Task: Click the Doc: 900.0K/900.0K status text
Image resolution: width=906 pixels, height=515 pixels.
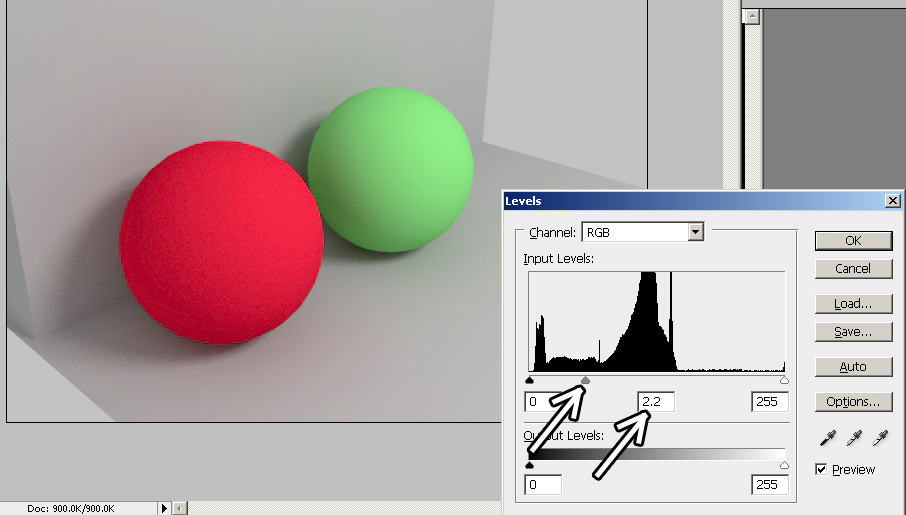Action: point(70,509)
